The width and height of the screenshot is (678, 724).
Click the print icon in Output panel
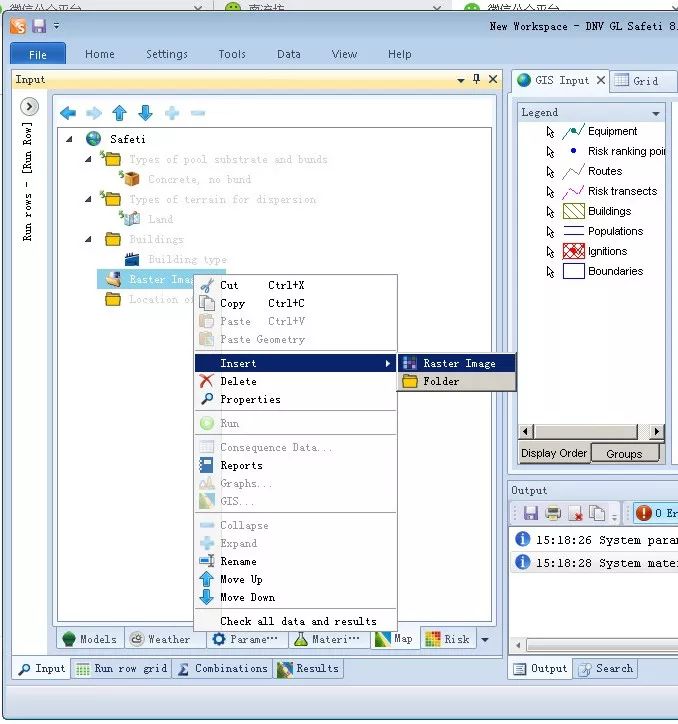[x=553, y=513]
